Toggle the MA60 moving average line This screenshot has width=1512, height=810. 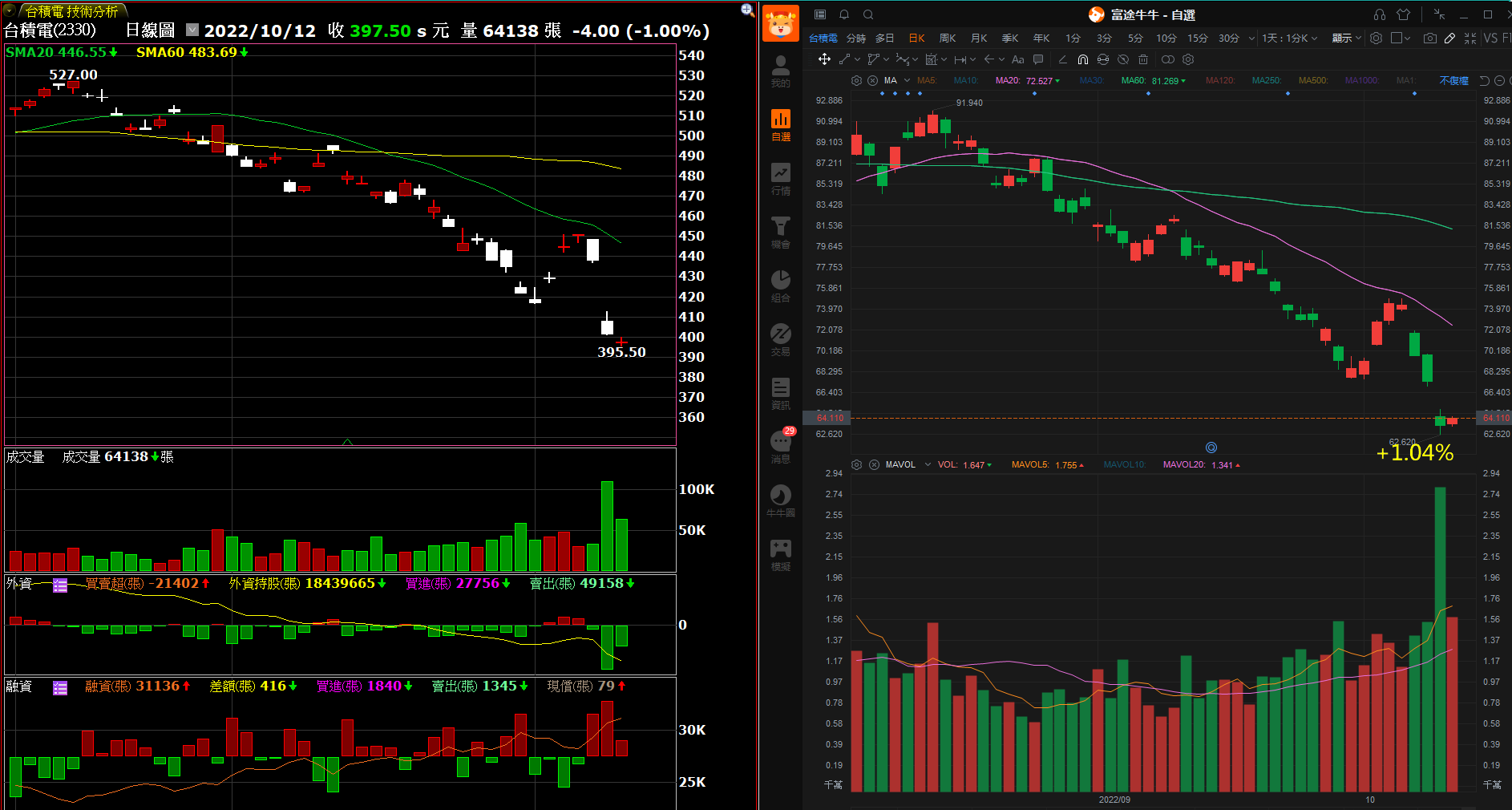click(x=1153, y=80)
